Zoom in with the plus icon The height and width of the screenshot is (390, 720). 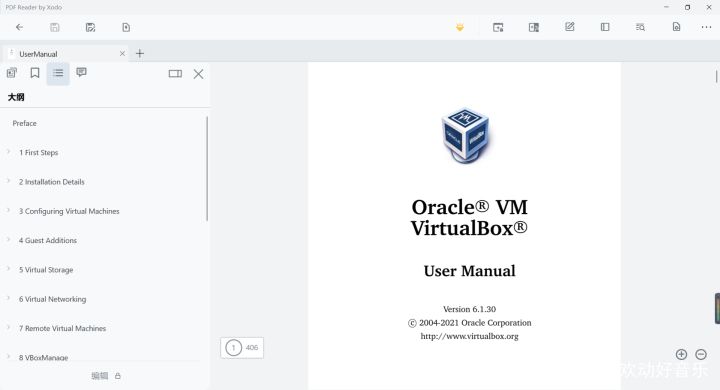point(681,354)
